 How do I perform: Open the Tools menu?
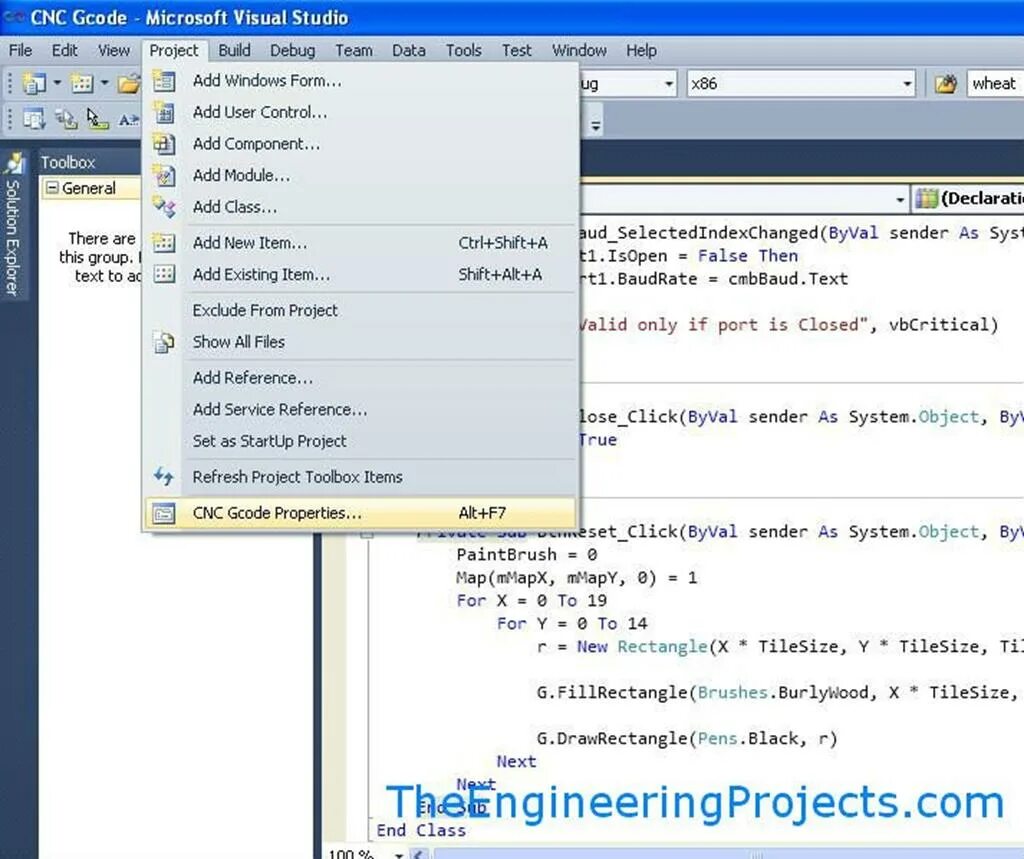click(x=464, y=50)
